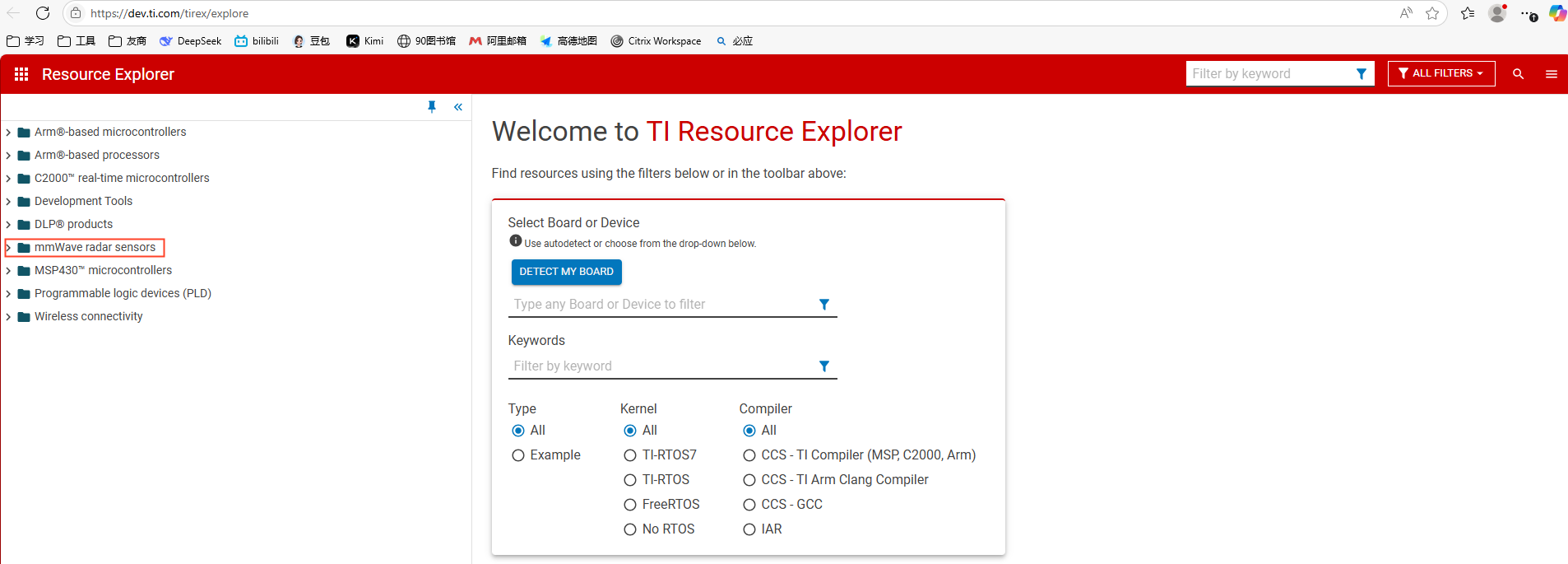This screenshot has height=564, width=1568.
Task: Click the funnel icon in the Board or Device field
Action: [824, 305]
